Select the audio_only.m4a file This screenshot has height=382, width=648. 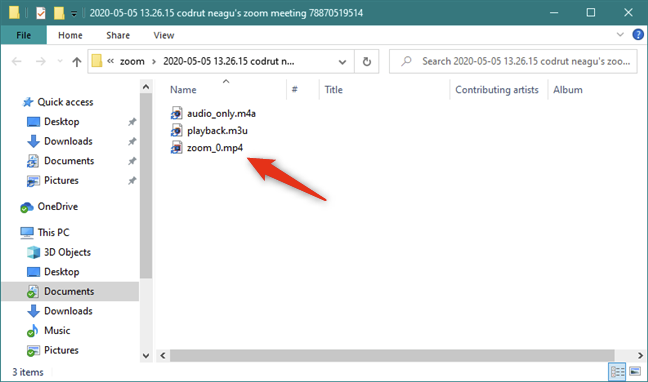point(221,113)
